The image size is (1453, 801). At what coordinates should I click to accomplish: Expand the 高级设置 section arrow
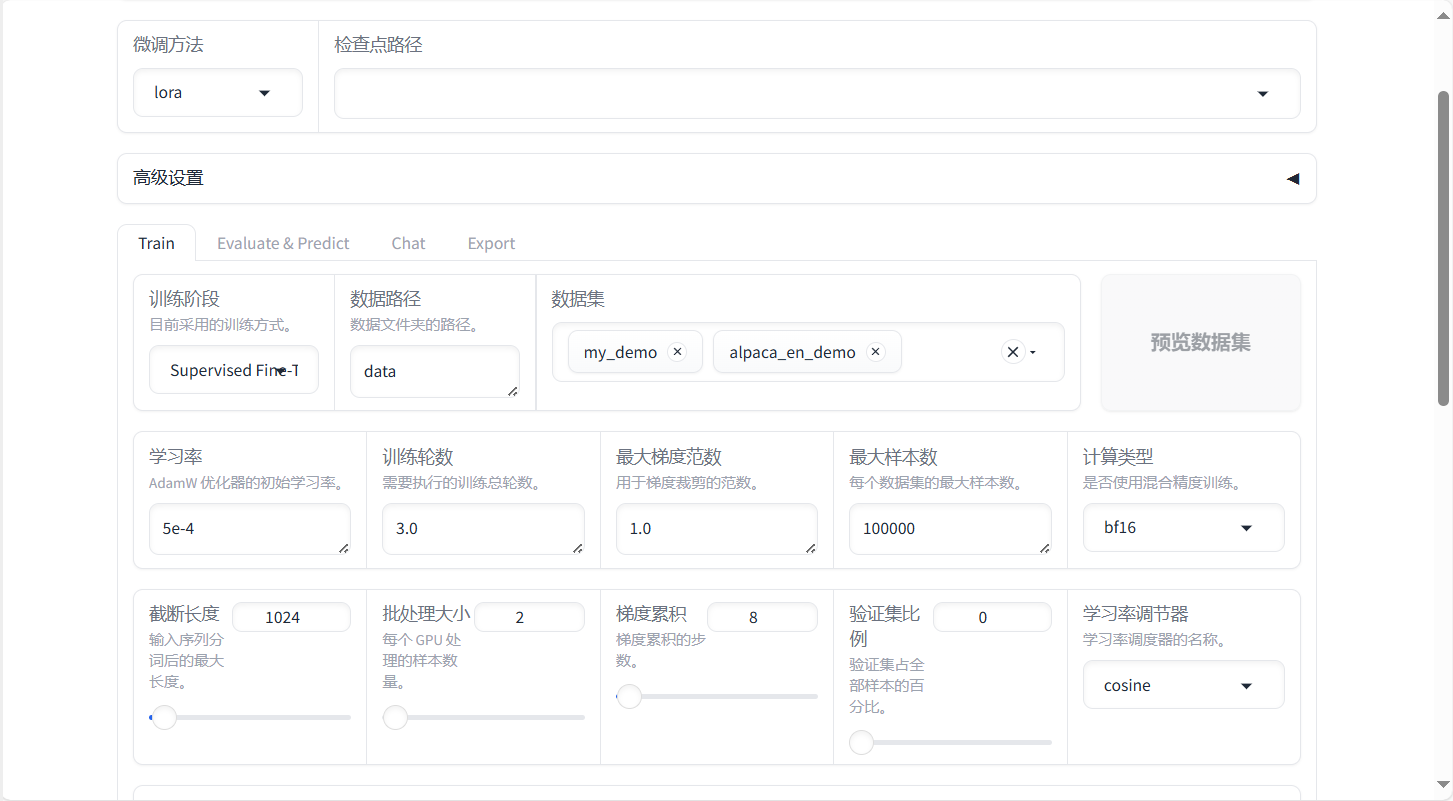[1292, 179]
